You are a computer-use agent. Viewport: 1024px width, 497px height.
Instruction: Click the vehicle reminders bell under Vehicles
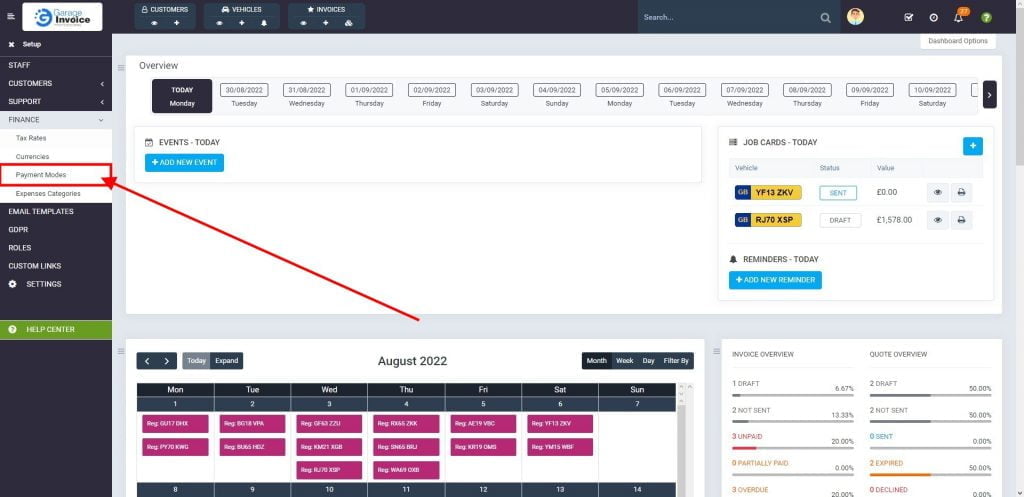click(x=264, y=22)
